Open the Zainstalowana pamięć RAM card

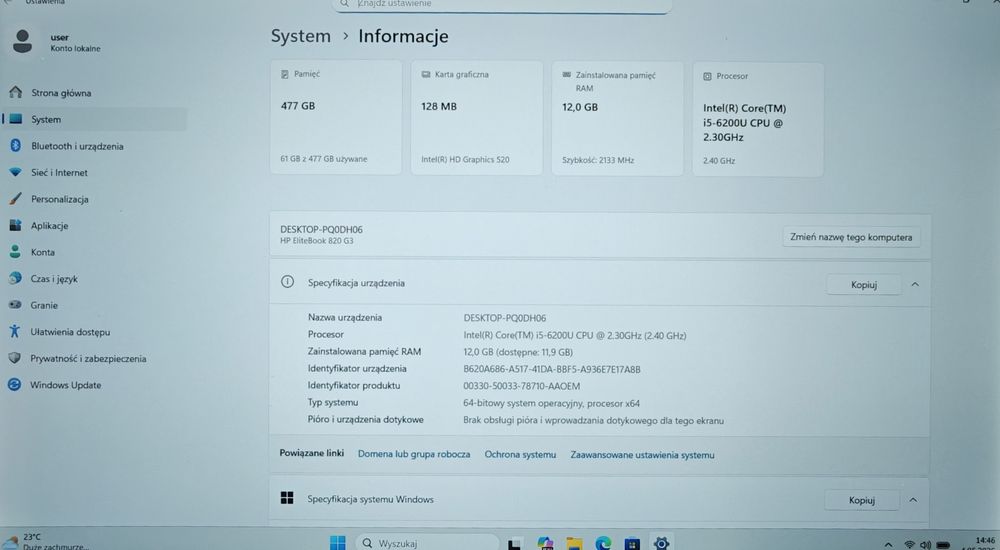click(617, 119)
